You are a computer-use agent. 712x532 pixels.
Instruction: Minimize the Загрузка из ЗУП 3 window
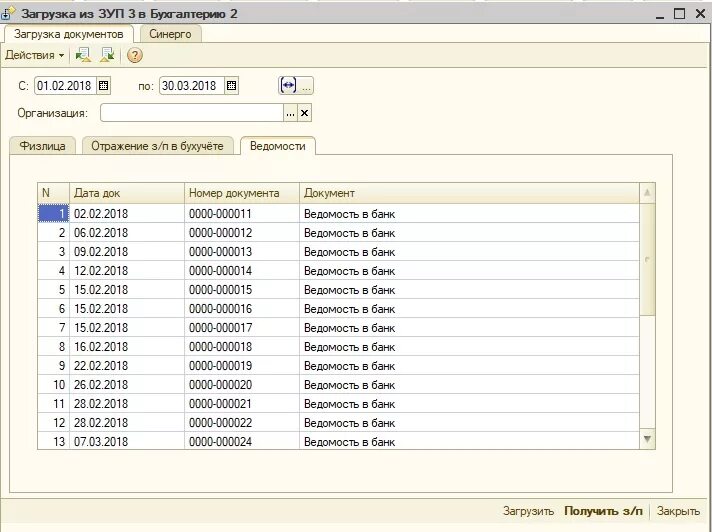pos(660,15)
